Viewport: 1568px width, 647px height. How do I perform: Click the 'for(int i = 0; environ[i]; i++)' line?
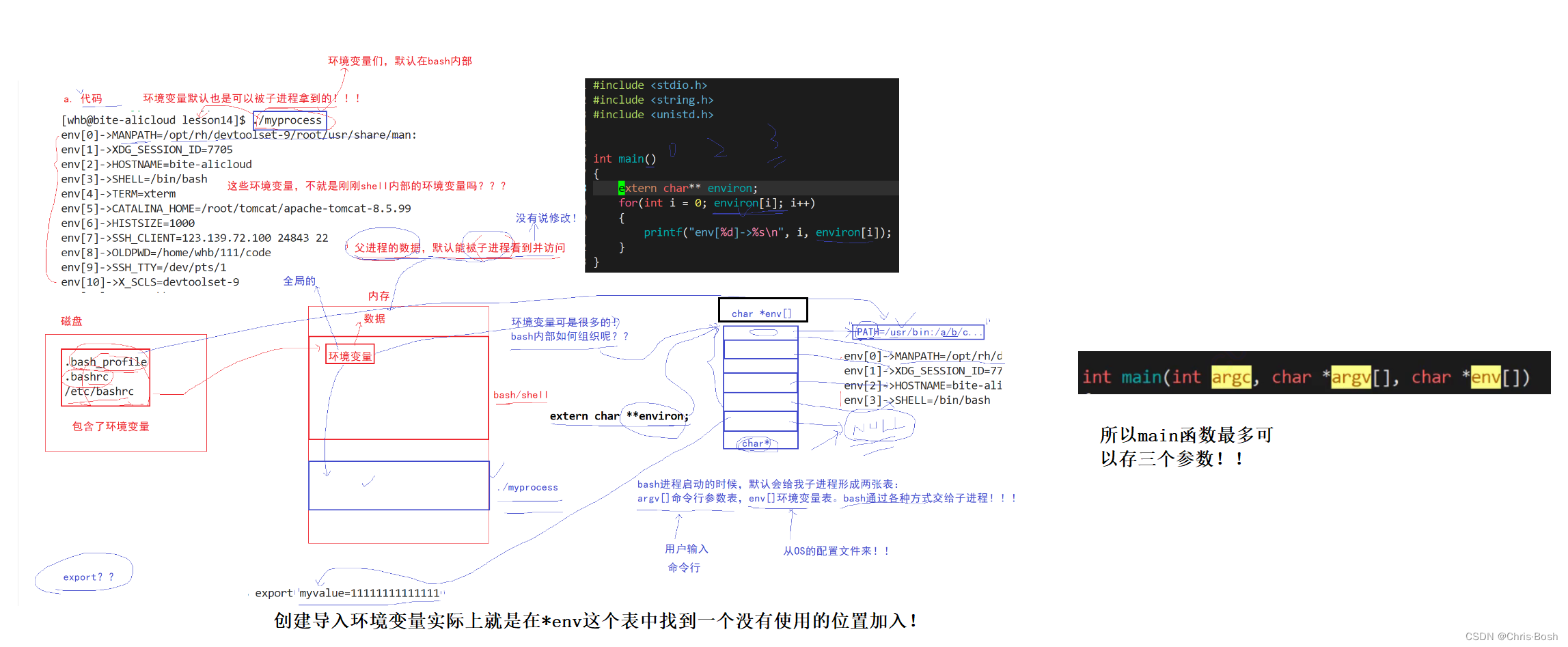[x=717, y=204]
